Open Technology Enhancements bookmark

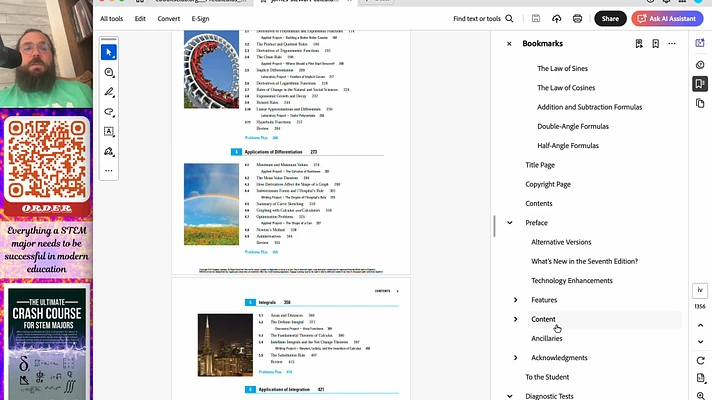coord(572,281)
